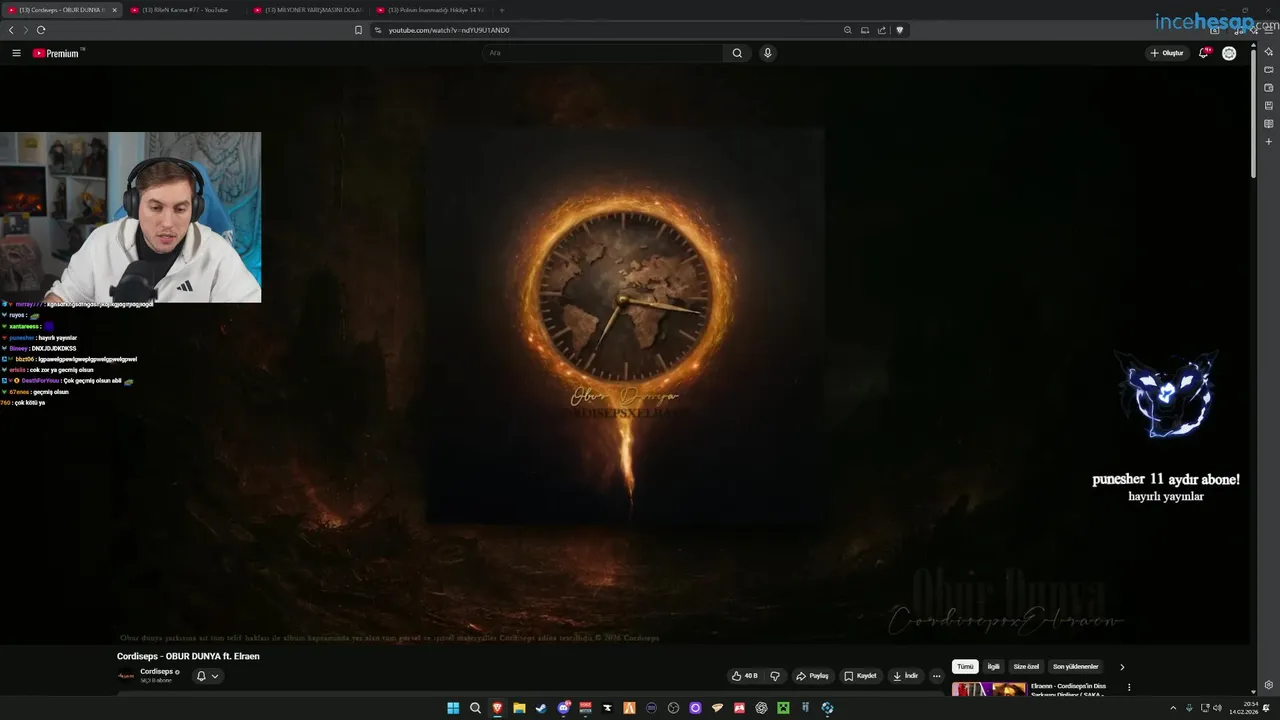Select the Tümü filter chip
This screenshot has height=720, width=1280.
pos(965,667)
